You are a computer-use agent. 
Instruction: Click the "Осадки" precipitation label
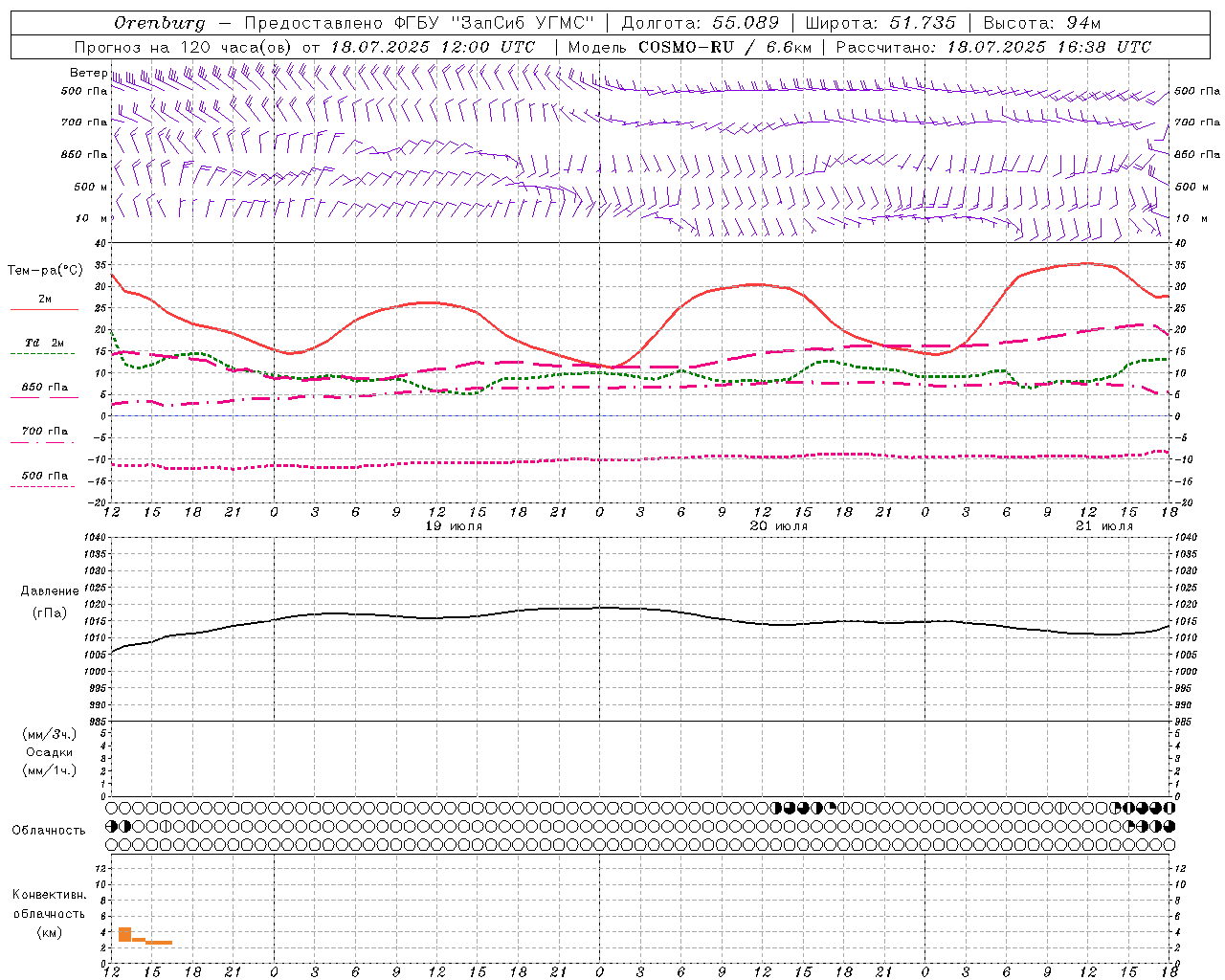pyautogui.click(x=50, y=752)
